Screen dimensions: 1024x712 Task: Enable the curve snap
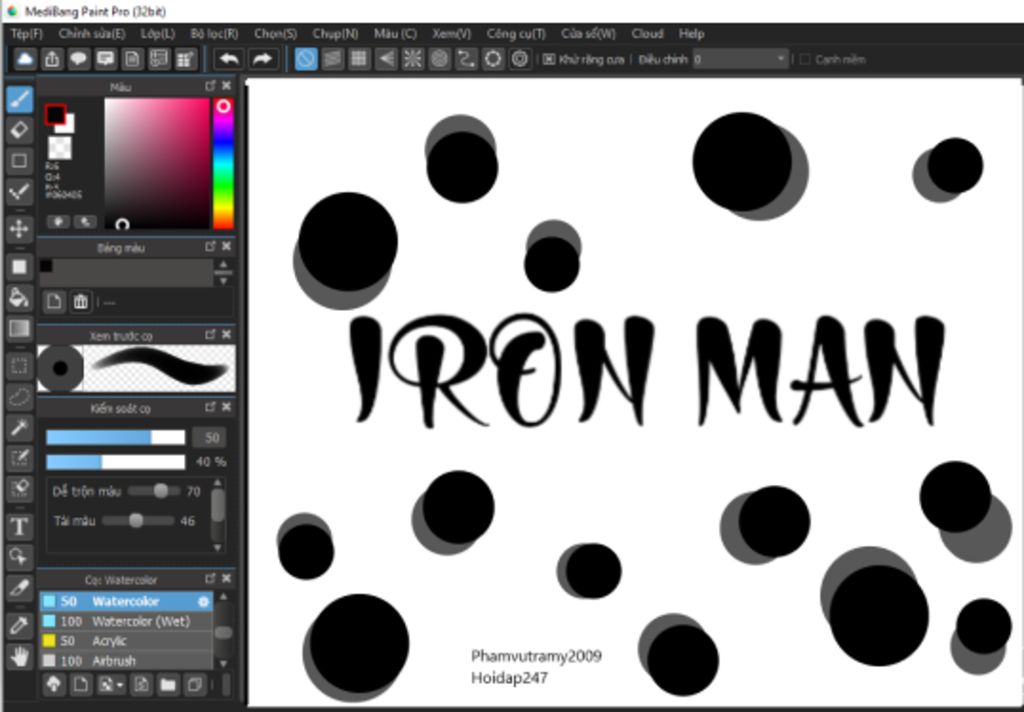click(466, 59)
